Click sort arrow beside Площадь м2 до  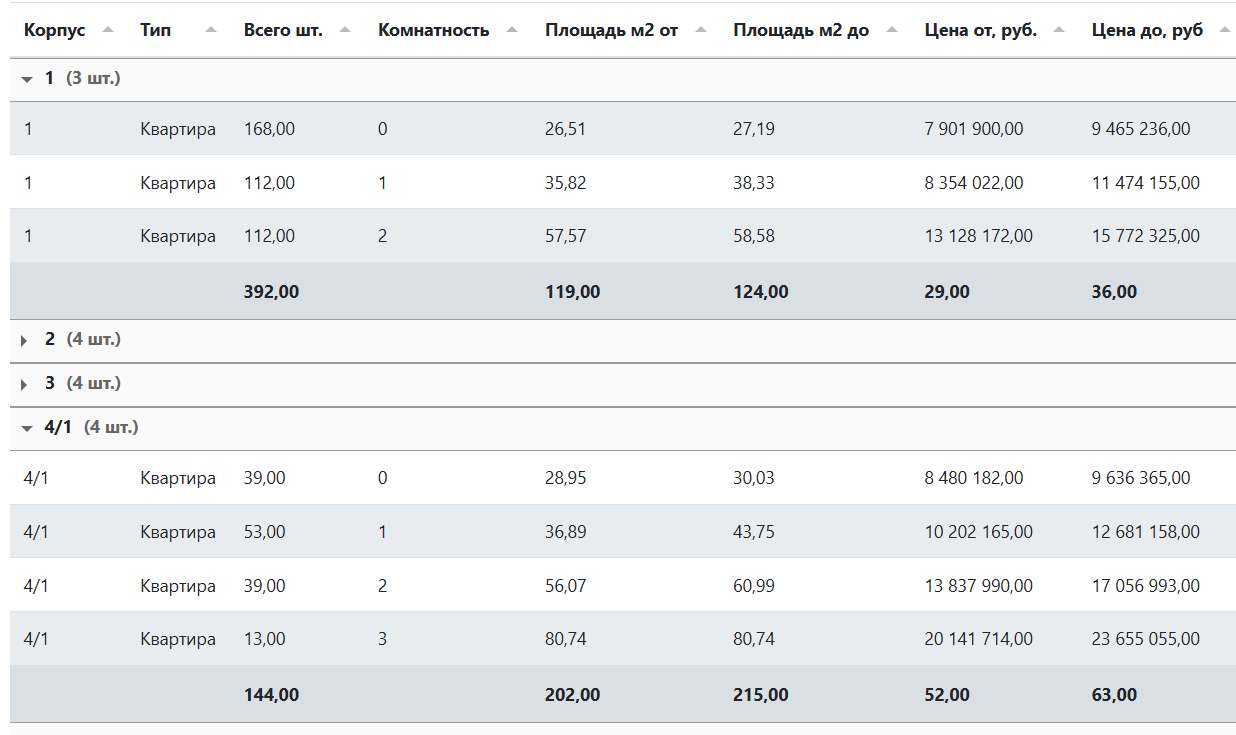[x=892, y=30]
